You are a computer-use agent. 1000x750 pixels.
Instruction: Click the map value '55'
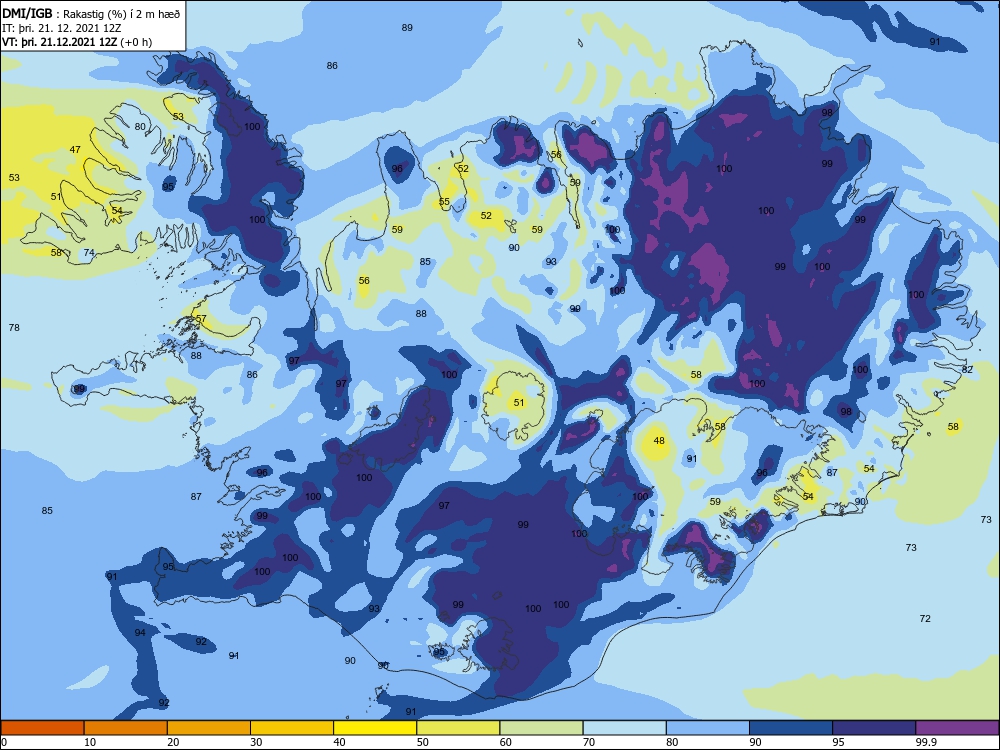point(444,202)
